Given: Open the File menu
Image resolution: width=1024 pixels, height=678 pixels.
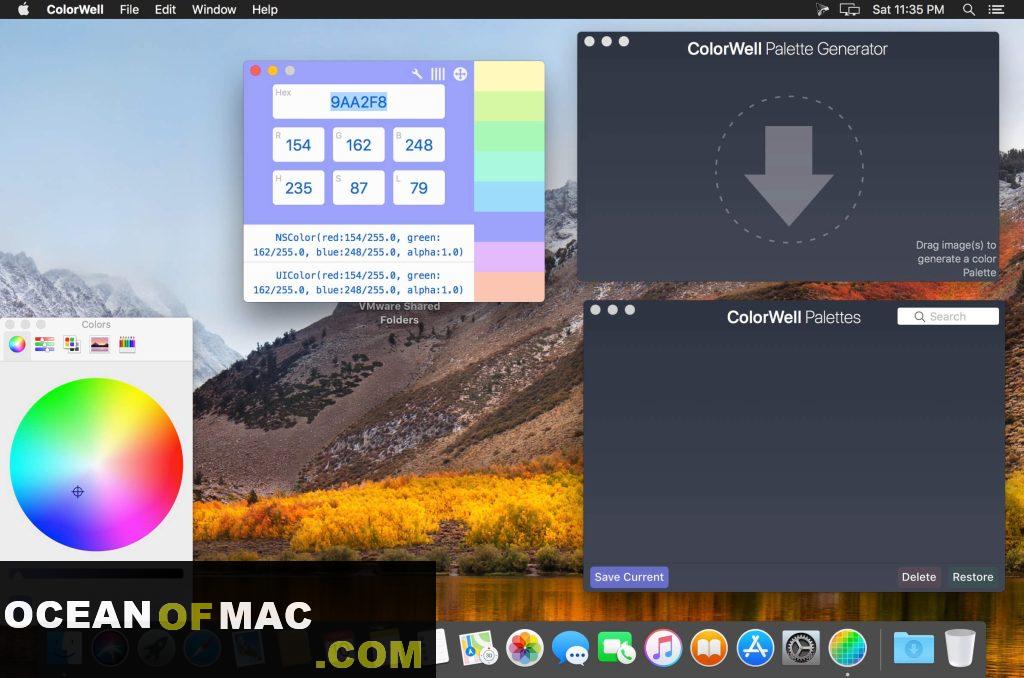Looking at the screenshot, I should (x=129, y=9).
